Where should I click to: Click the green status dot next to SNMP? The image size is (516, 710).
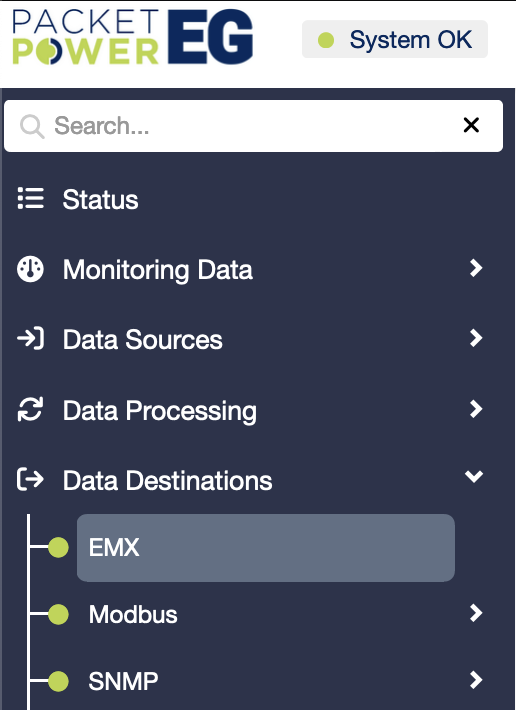58,681
